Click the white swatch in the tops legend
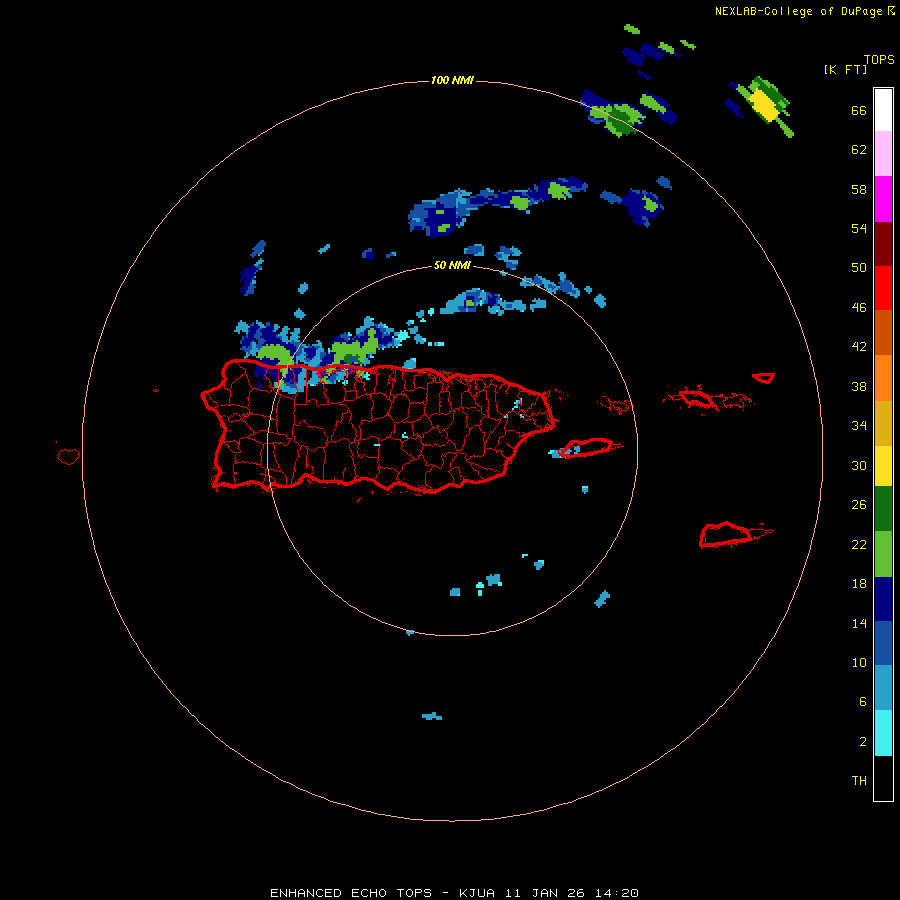 [x=883, y=110]
